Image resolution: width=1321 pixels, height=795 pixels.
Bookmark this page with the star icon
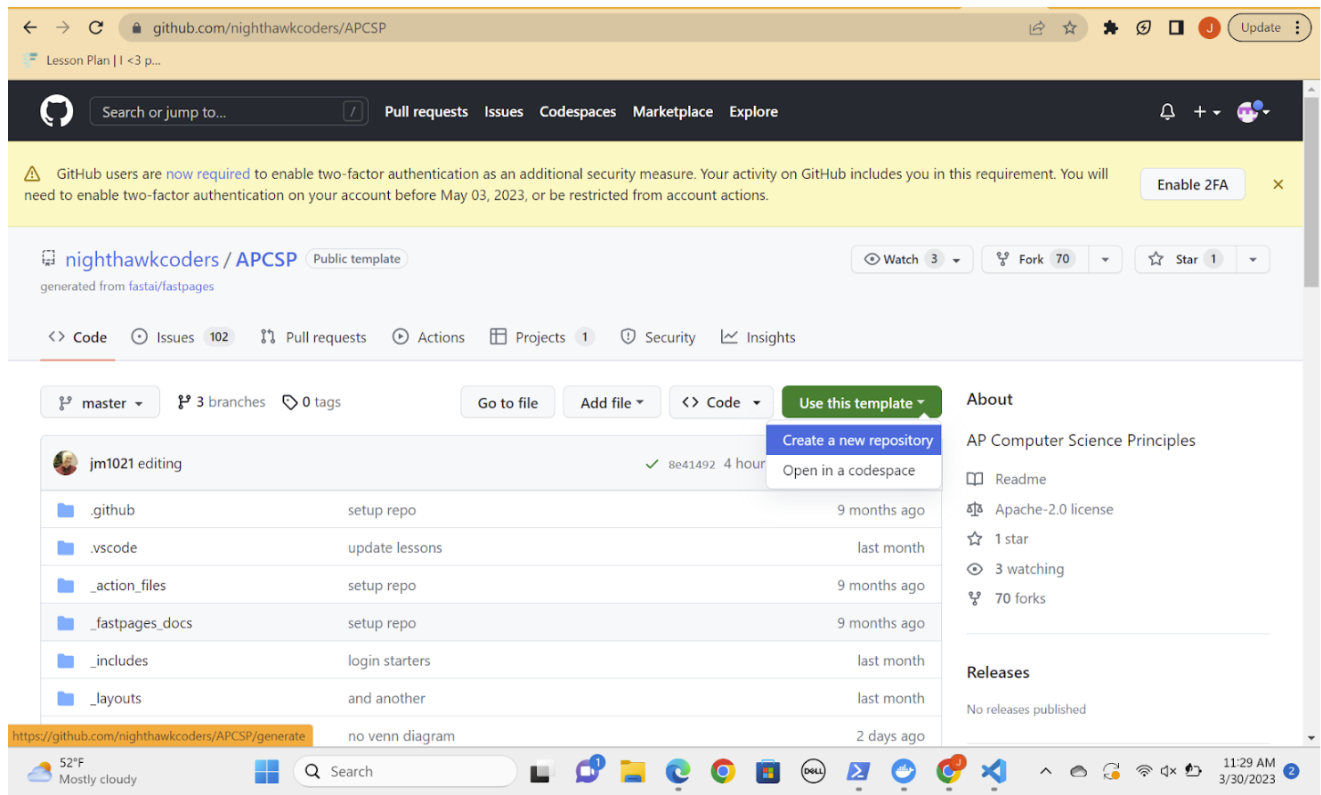1069,28
